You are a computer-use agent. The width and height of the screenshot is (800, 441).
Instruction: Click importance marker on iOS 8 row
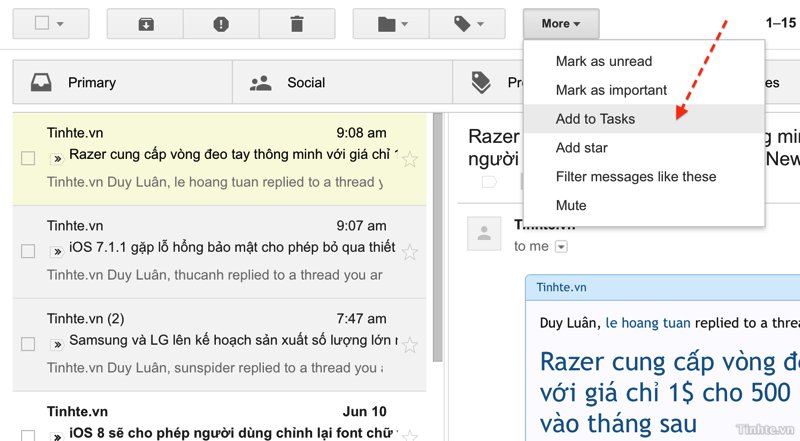click(x=57, y=436)
